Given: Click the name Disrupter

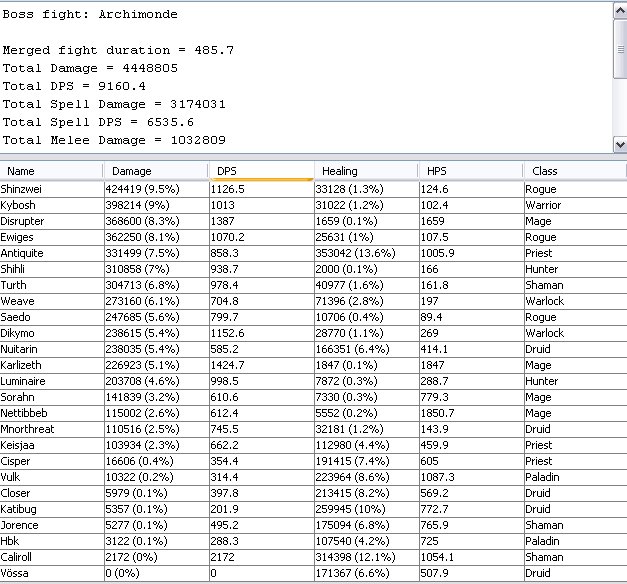Looking at the screenshot, I should click(x=22, y=221).
